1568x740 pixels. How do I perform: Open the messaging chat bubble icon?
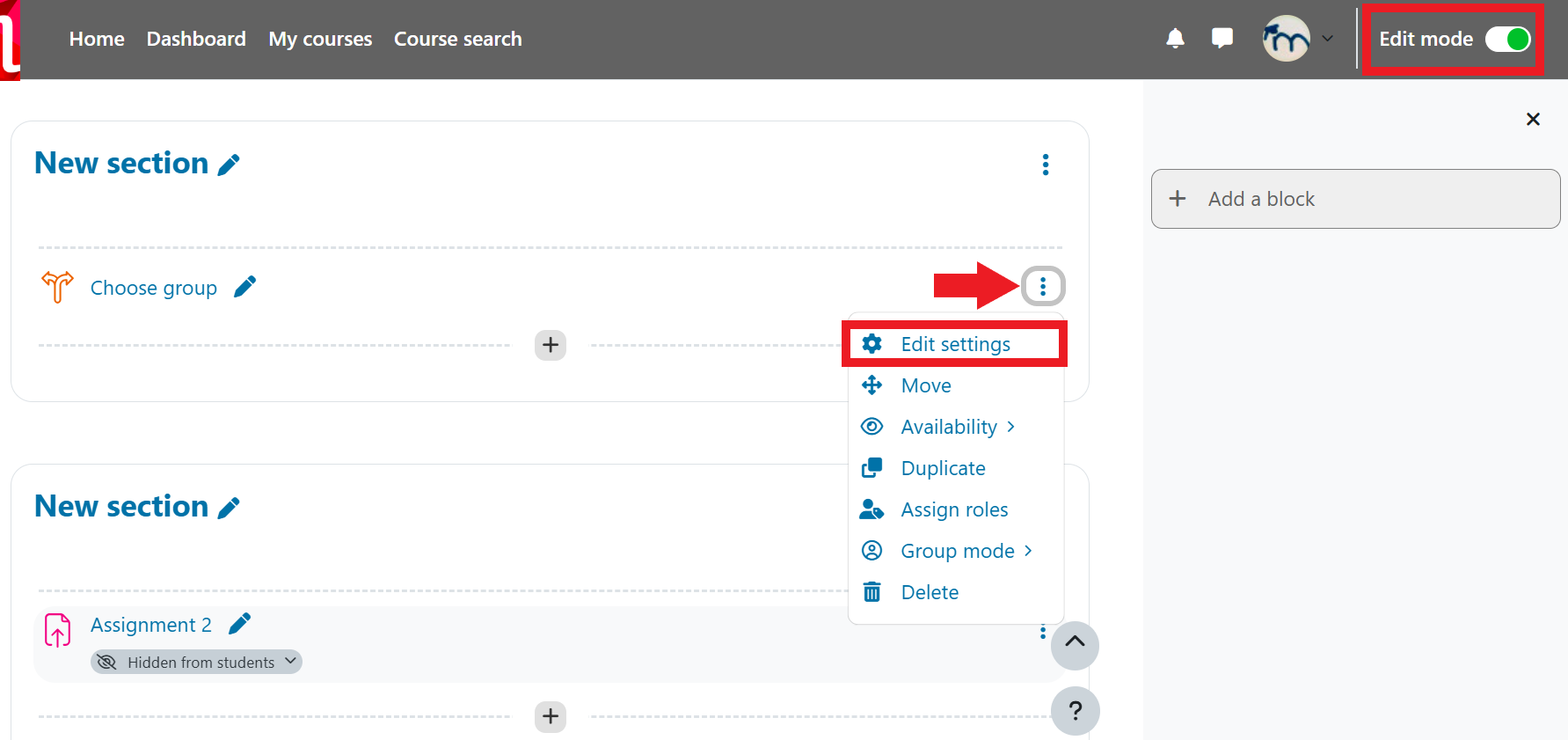coord(1222,39)
